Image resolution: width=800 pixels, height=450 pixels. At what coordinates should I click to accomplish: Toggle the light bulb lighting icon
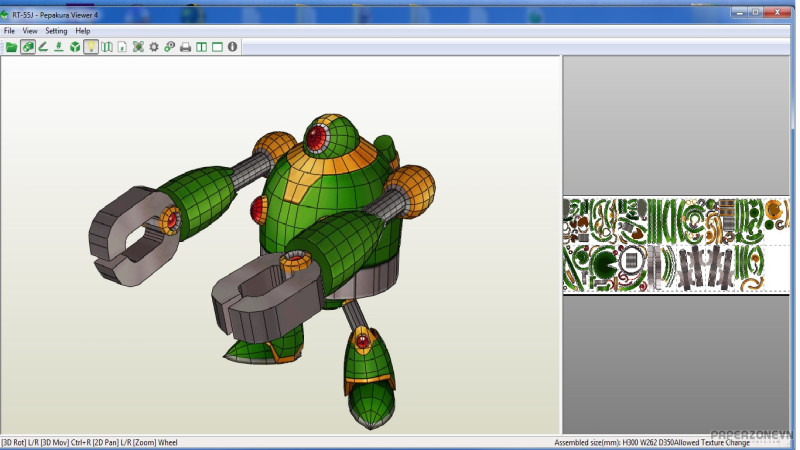point(91,47)
